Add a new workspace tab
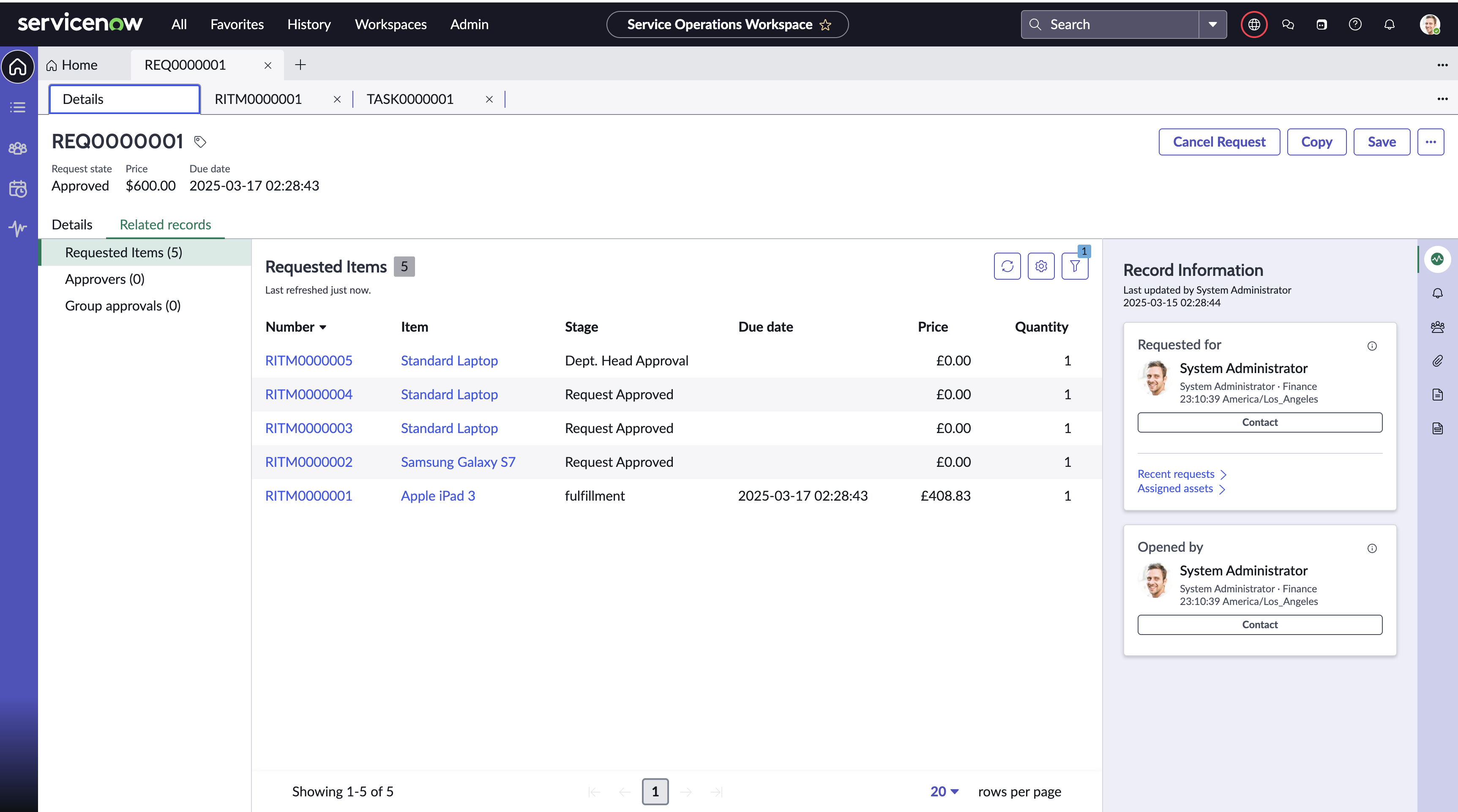 coord(300,65)
